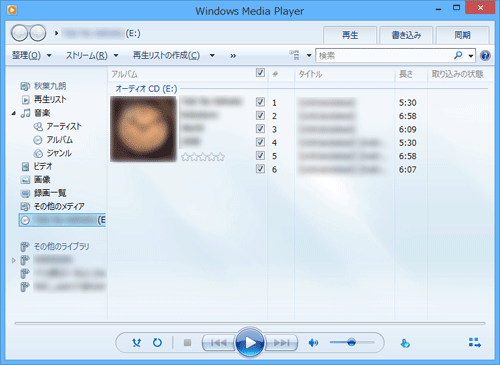Open the 秋葉九朗 library item
Image resolution: width=500 pixels, height=365 pixels.
click(50, 86)
